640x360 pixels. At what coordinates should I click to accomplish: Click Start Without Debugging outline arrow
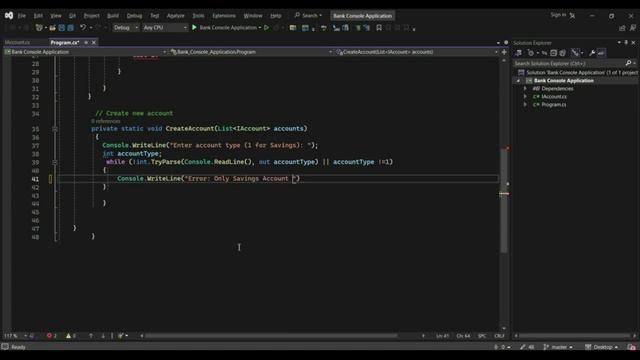coord(267,28)
